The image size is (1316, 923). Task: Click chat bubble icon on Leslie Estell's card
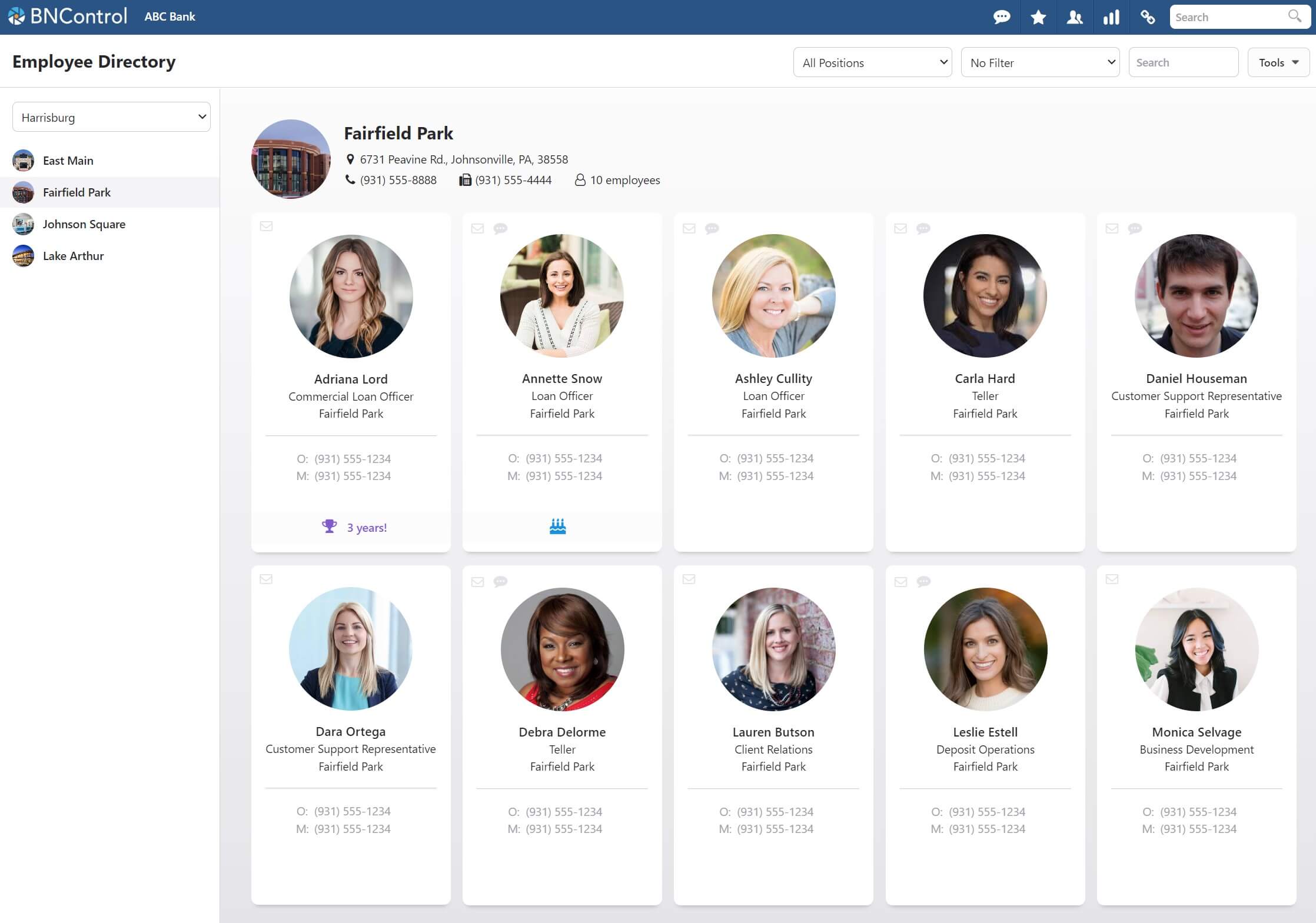click(x=923, y=582)
